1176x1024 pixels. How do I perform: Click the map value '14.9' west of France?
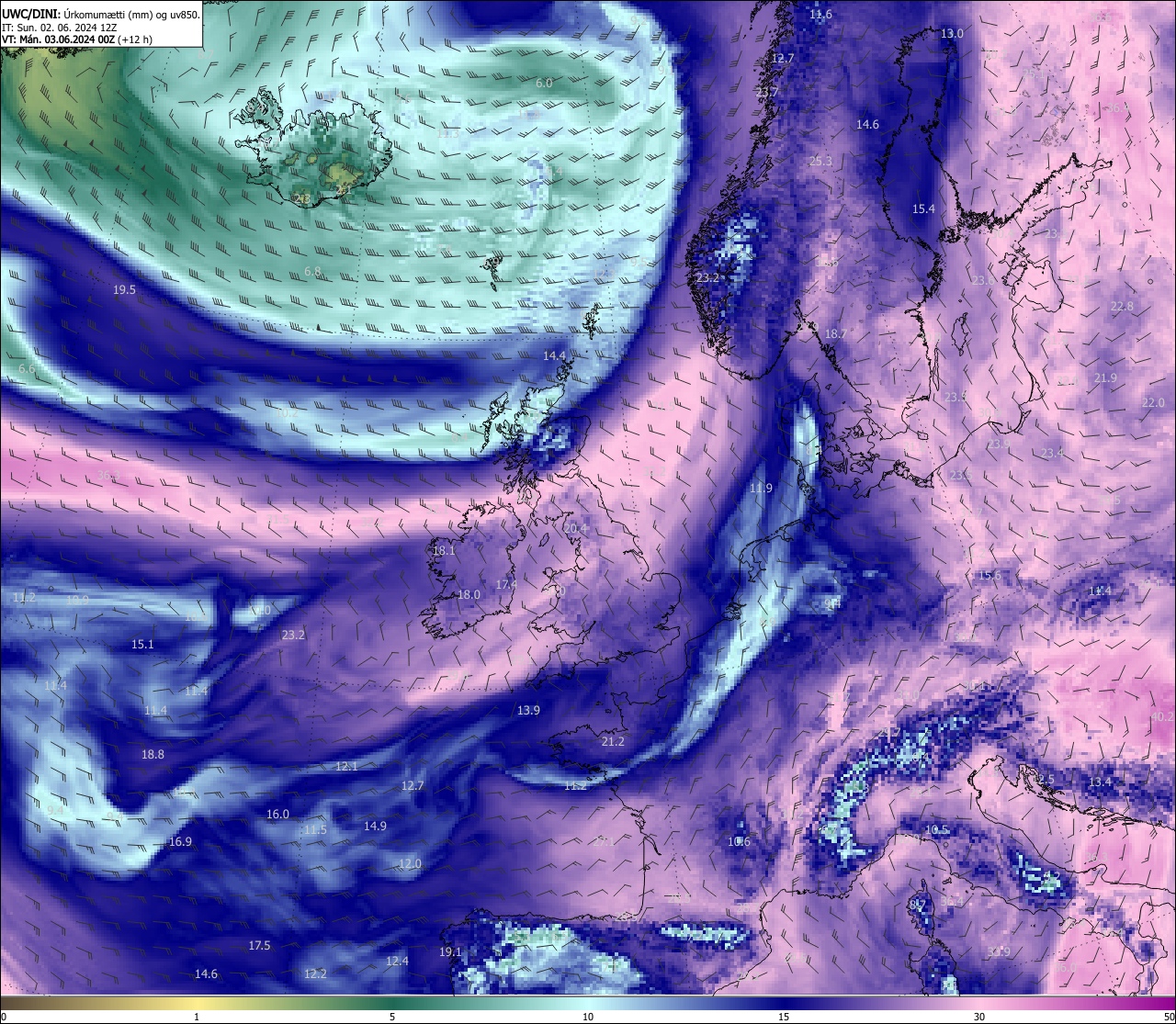pyautogui.click(x=375, y=827)
